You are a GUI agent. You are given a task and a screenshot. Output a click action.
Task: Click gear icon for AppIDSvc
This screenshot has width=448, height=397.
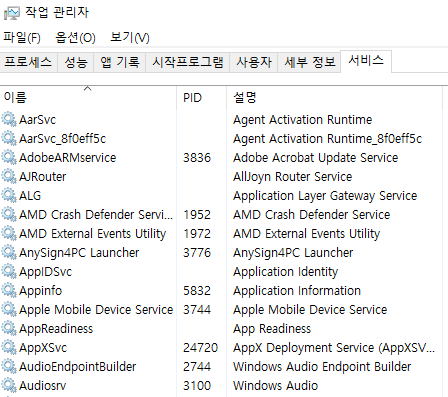pyautogui.click(x=9, y=271)
